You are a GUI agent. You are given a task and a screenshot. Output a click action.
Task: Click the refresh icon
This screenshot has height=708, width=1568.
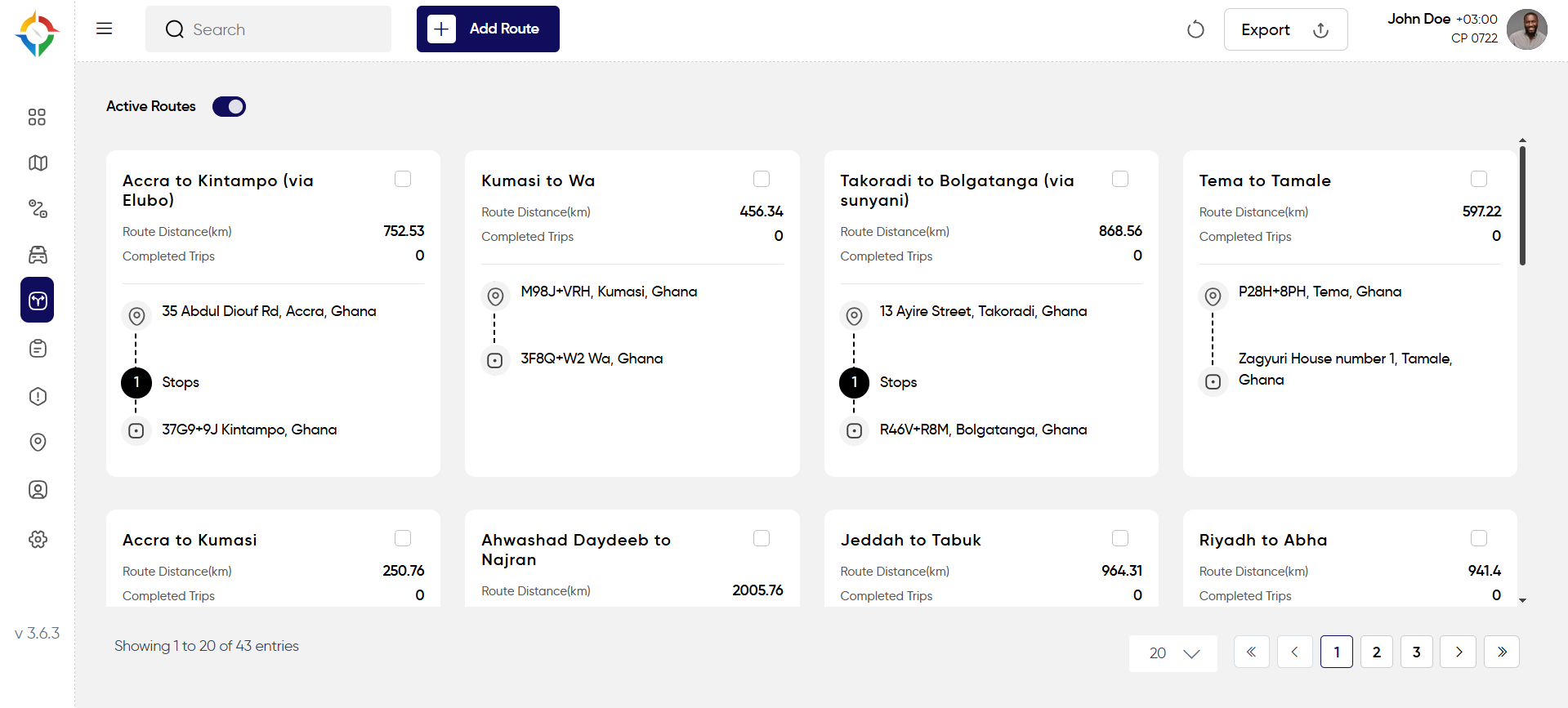1195,29
